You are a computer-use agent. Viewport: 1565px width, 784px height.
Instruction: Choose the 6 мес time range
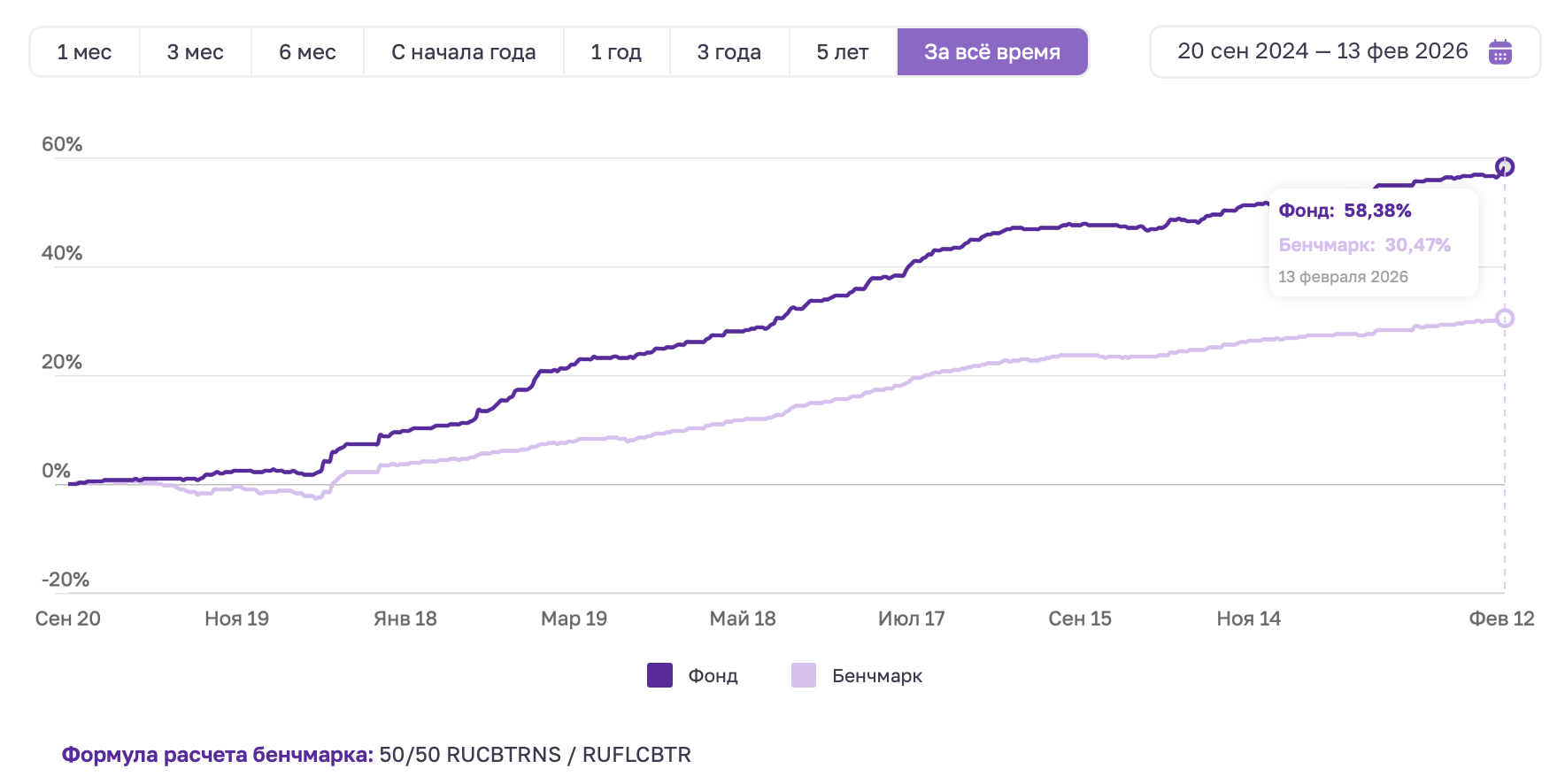(x=307, y=52)
